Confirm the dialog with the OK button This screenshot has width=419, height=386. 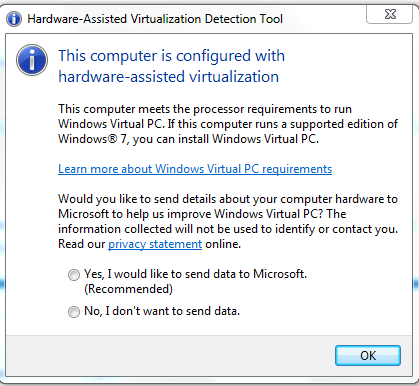click(368, 356)
